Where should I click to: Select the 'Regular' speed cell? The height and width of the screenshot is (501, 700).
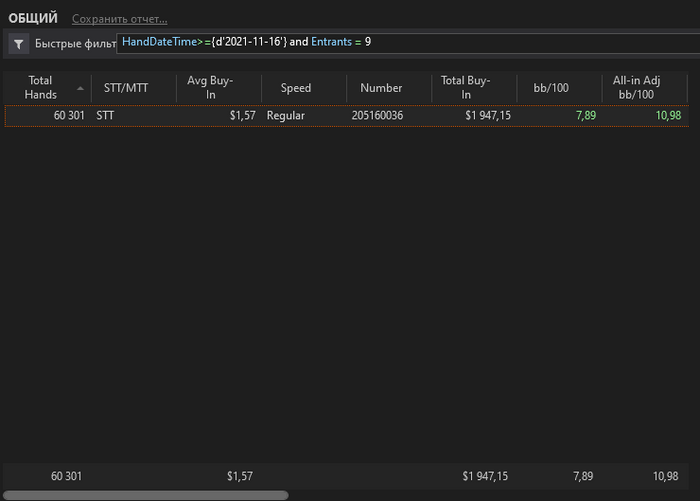(286, 116)
